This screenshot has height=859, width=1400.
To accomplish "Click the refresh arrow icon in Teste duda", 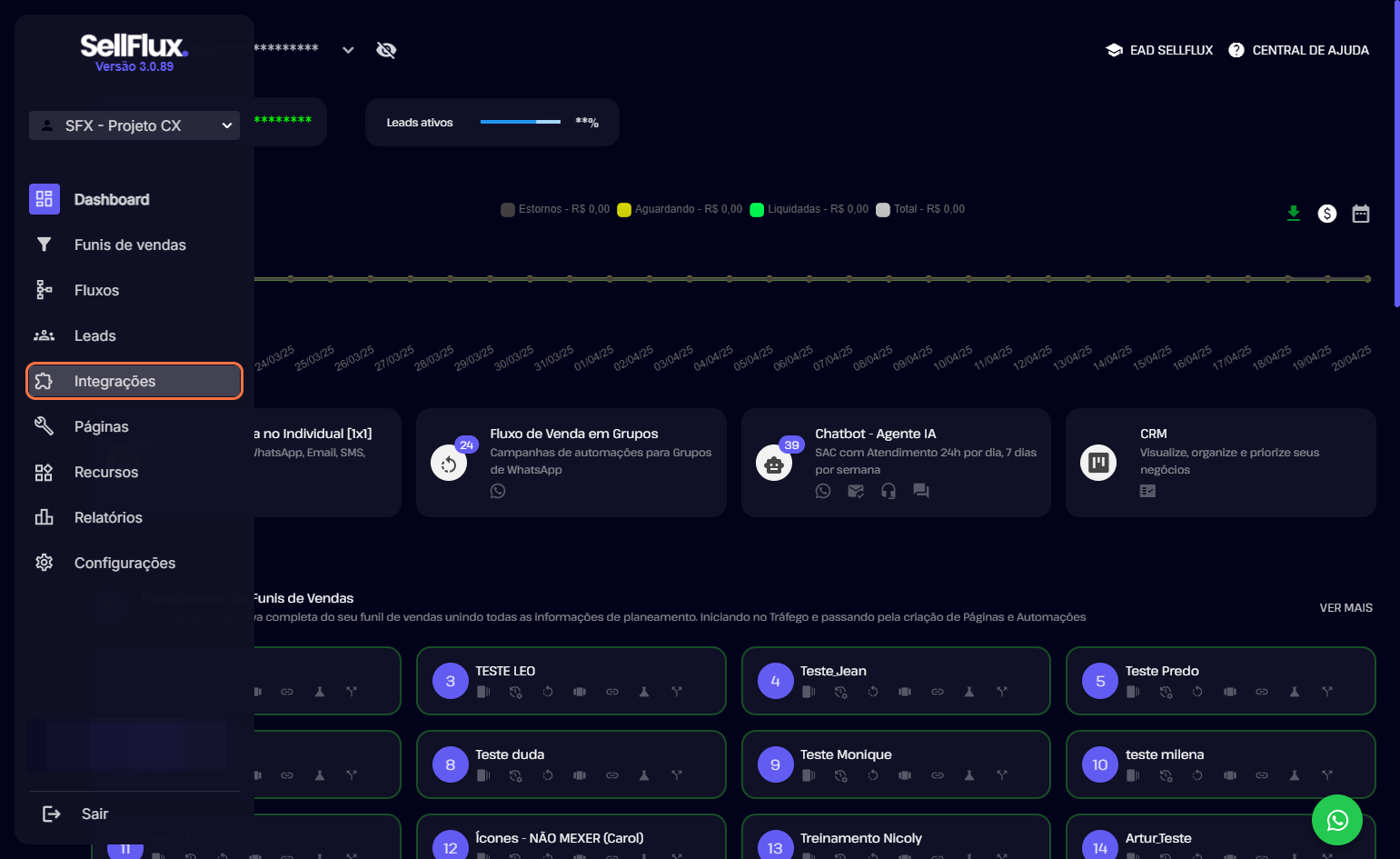I will (548, 775).
